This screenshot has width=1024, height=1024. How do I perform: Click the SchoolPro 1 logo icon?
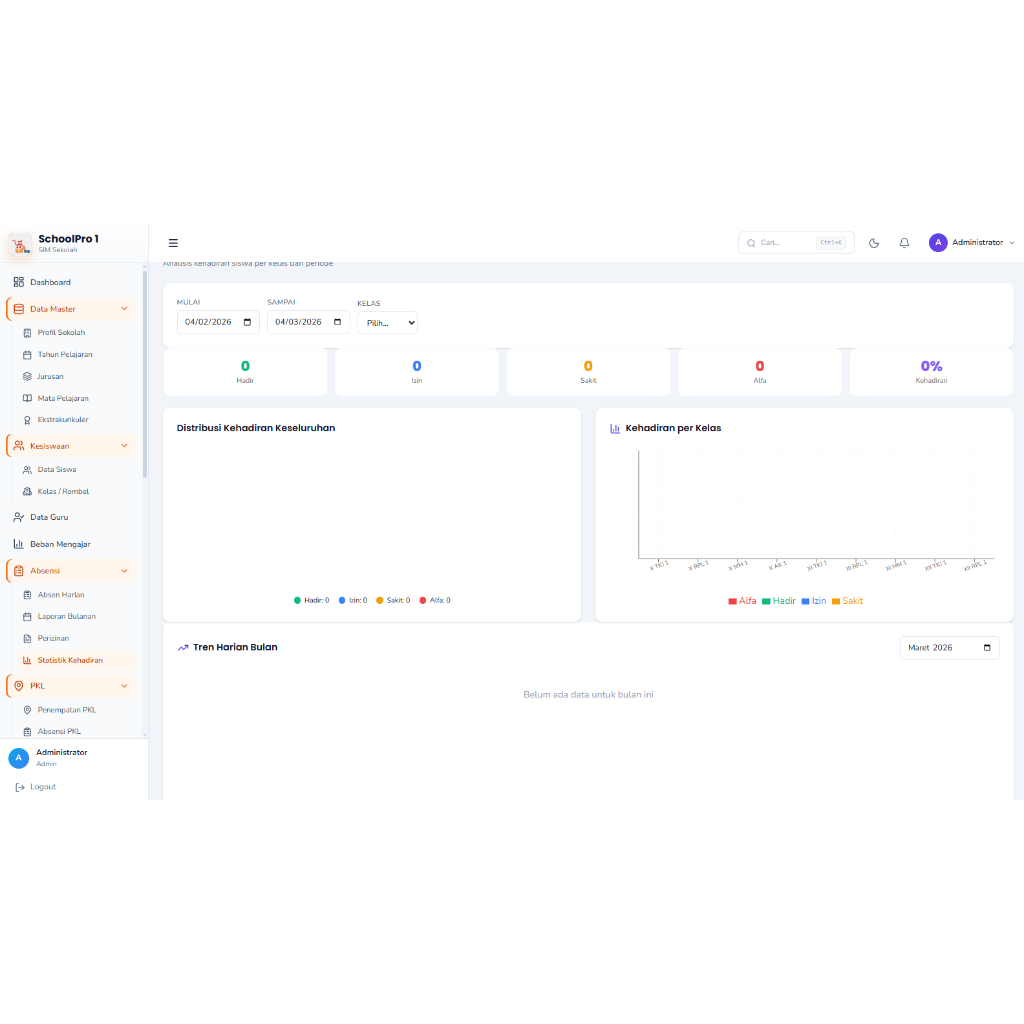20,244
